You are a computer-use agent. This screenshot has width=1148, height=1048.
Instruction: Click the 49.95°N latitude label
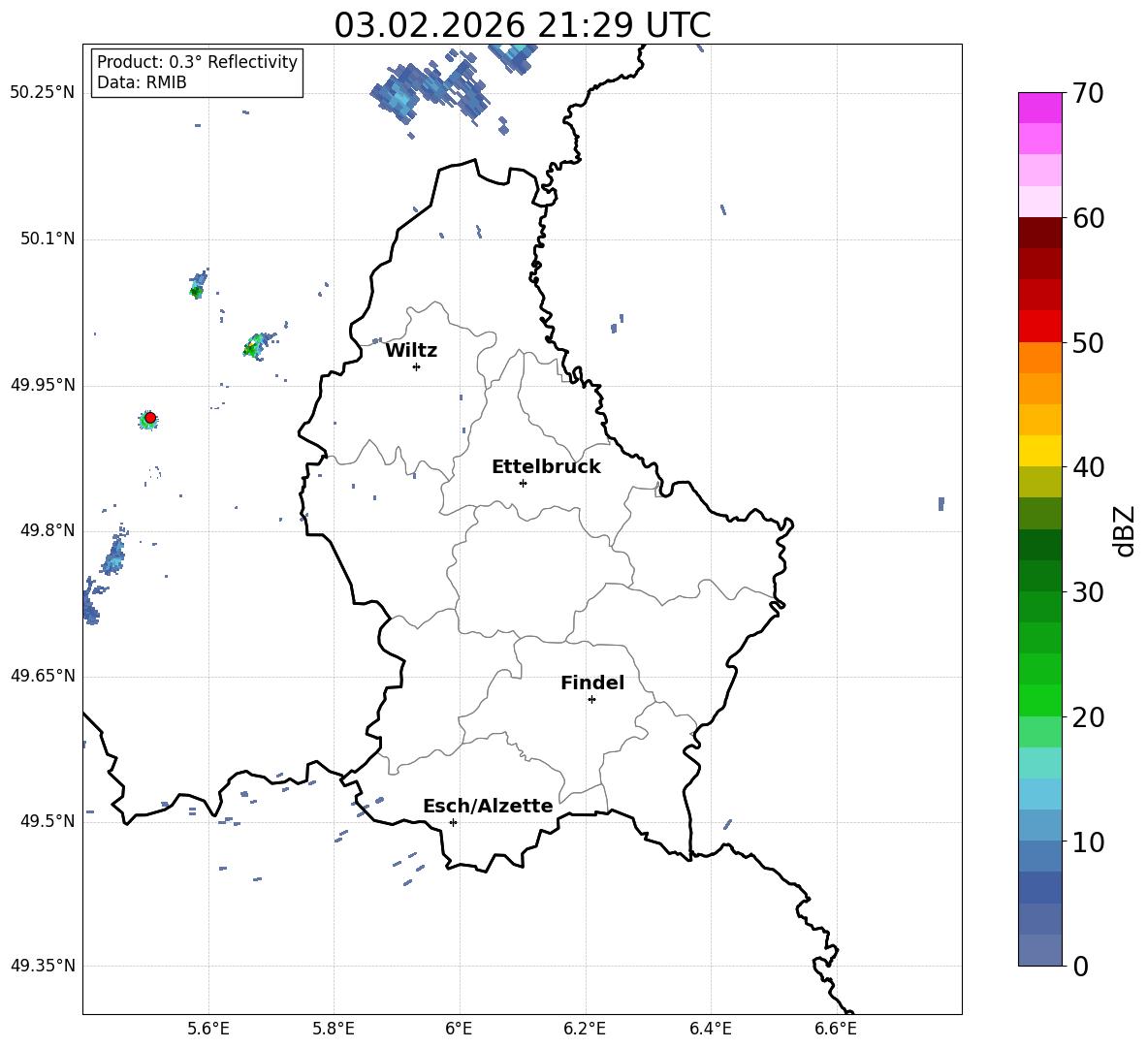coord(42,385)
